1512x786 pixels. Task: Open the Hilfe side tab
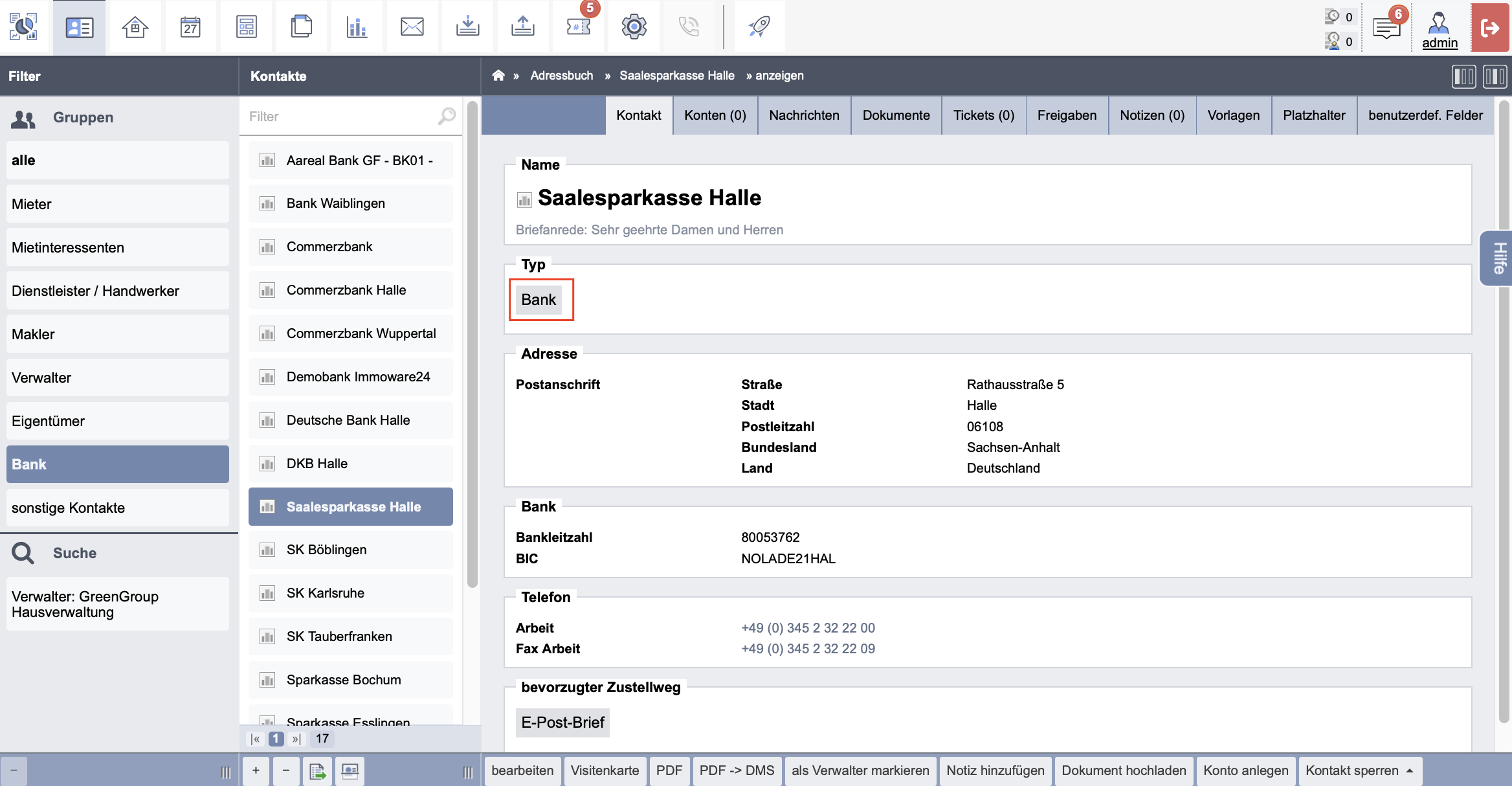click(x=1496, y=258)
